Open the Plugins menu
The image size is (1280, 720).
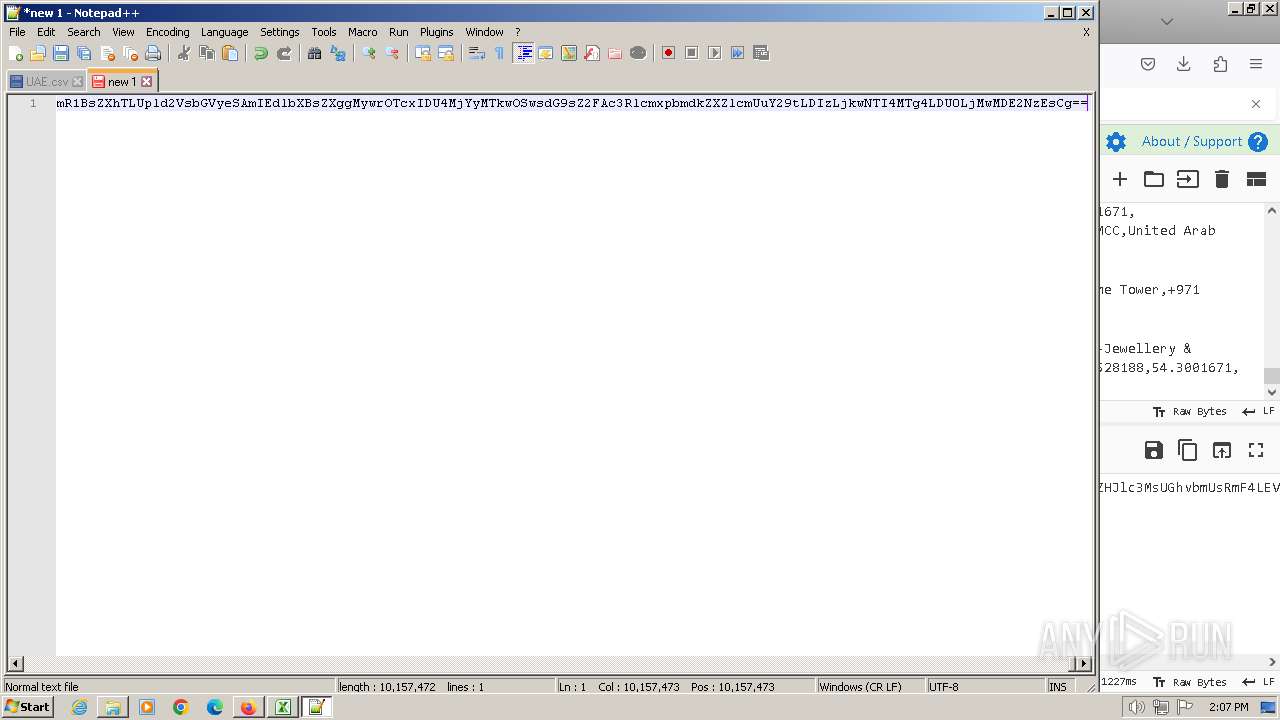[x=436, y=32]
